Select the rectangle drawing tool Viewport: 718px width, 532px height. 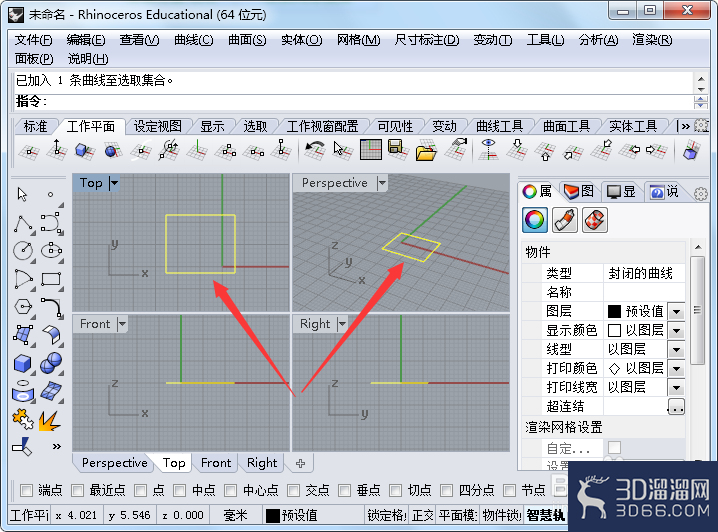pyautogui.click(x=51, y=279)
